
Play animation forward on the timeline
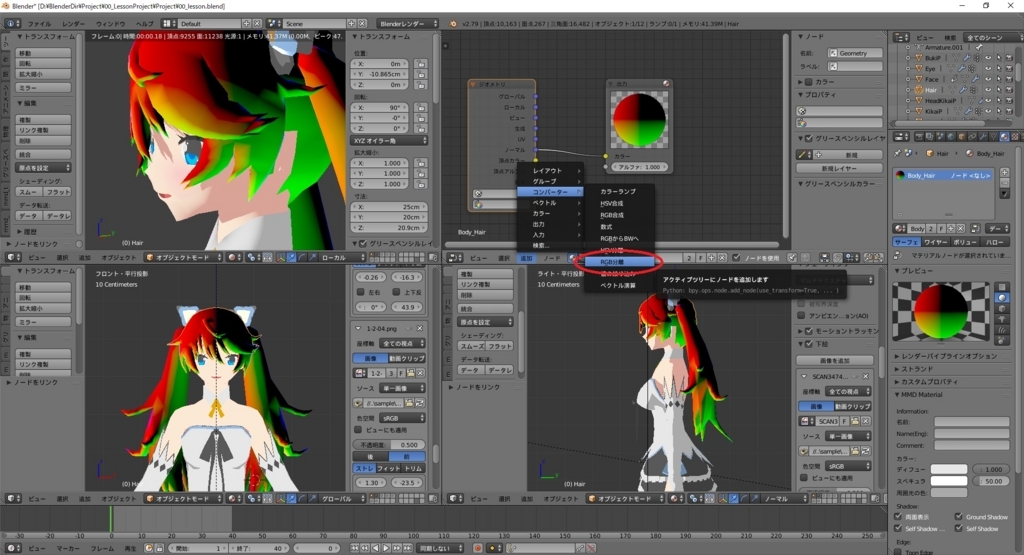tap(386, 548)
